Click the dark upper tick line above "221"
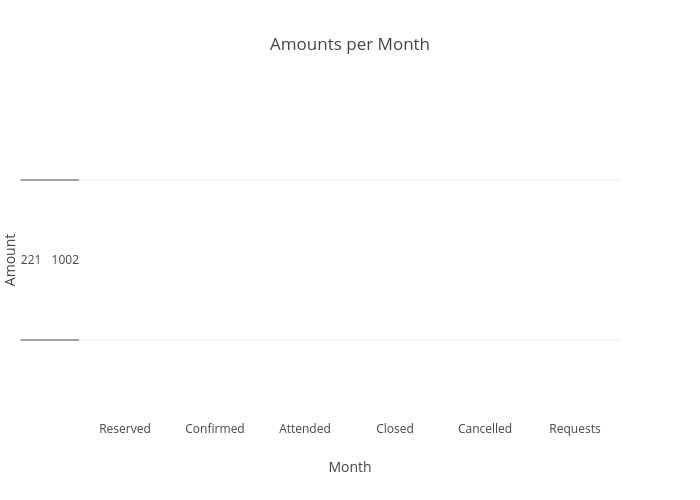Image resolution: width=700 pixels, height=500 pixels. [49, 180]
